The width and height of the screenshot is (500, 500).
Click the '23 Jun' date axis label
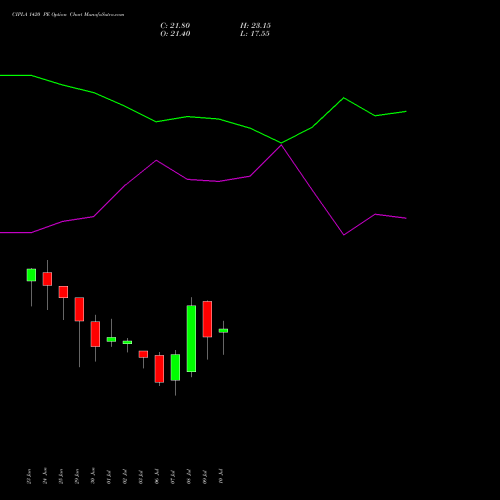click(29, 476)
